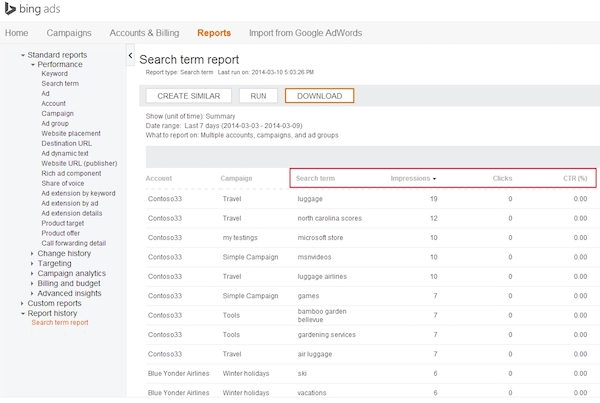Screen dimensions: 600x403
Task: Select Import from Google AdWords tab
Action: click(x=305, y=33)
